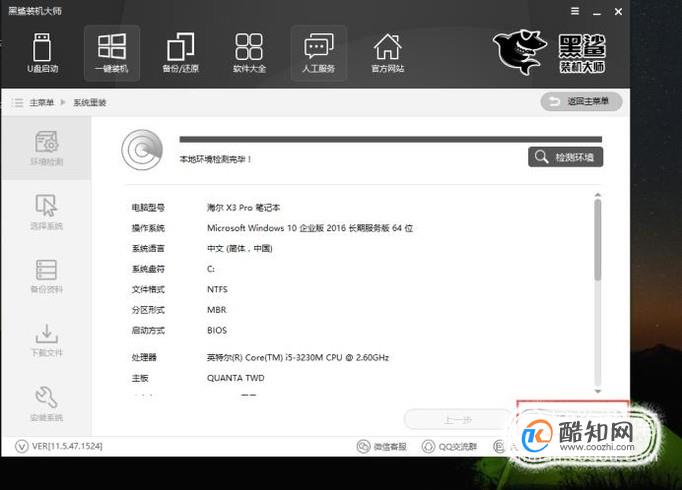The height and width of the screenshot is (490, 682).
Task: Click the environment detection progress bar
Action: point(391,140)
